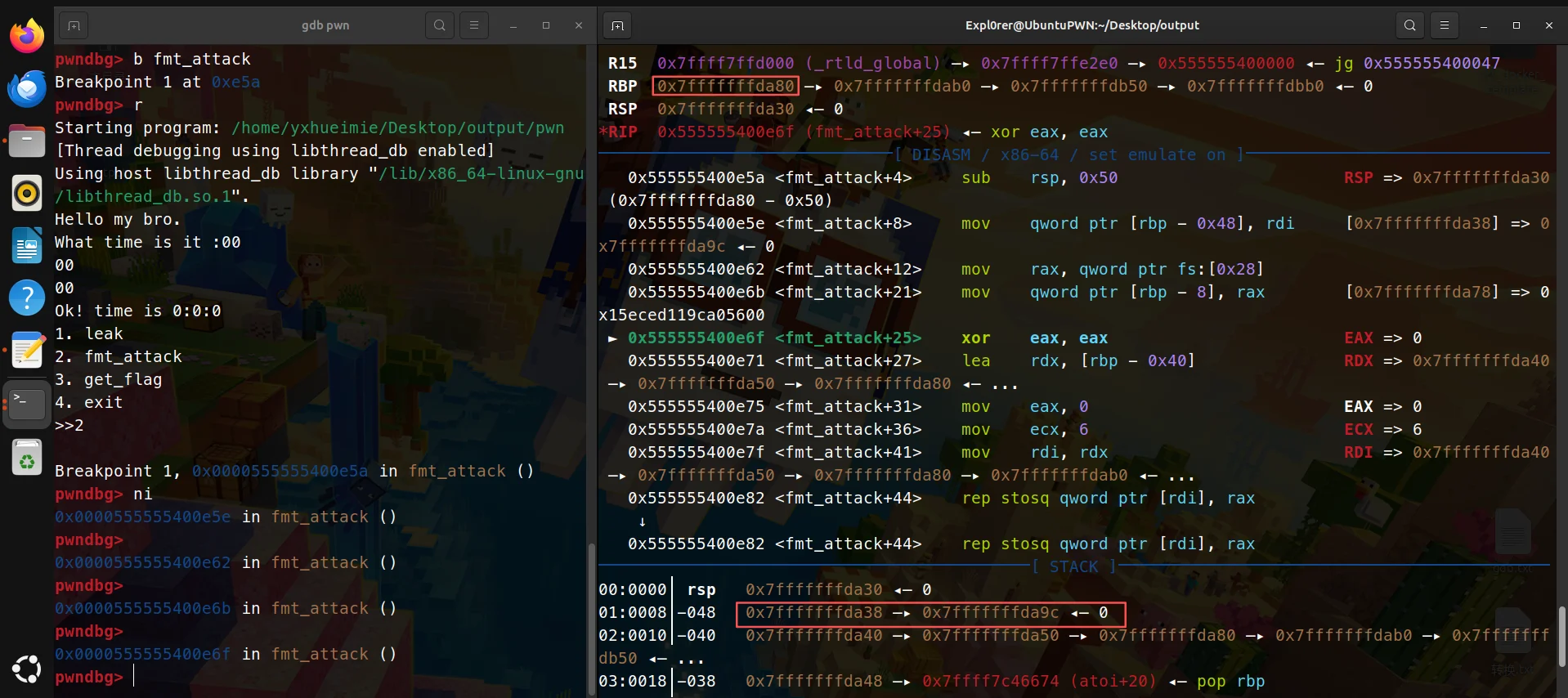Click the gdb pwn terminal scrollbar
Image resolution: width=1568 pixels, height=698 pixels.
591,621
